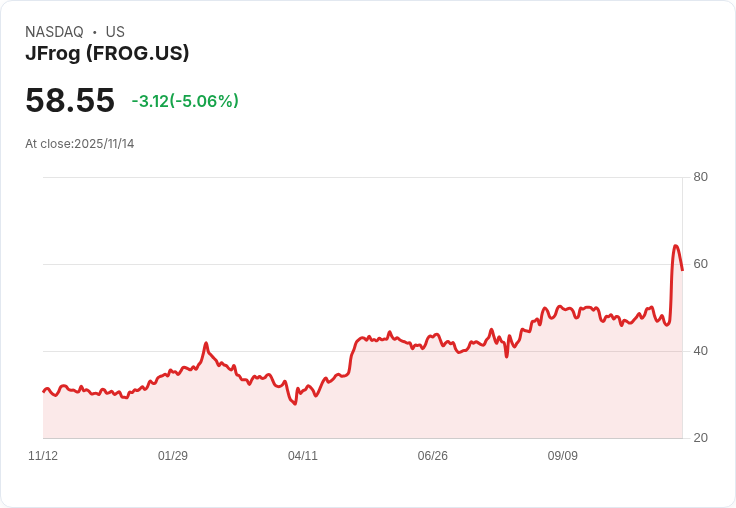Click the 09/09 date on x-axis
736x508 pixels.
coord(563,456)
